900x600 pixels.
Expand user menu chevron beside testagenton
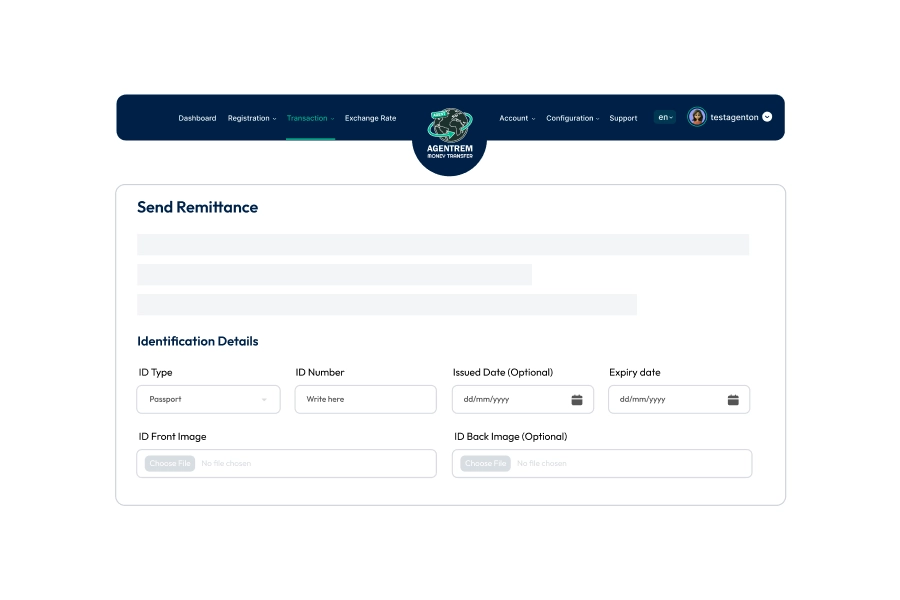[x=767, y=117]
